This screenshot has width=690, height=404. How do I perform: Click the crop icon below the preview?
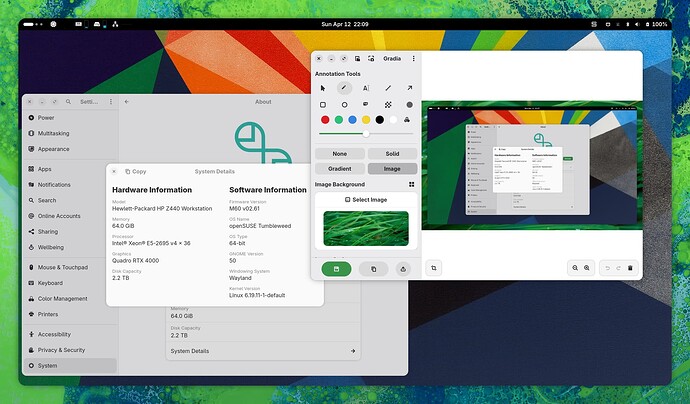433,268
